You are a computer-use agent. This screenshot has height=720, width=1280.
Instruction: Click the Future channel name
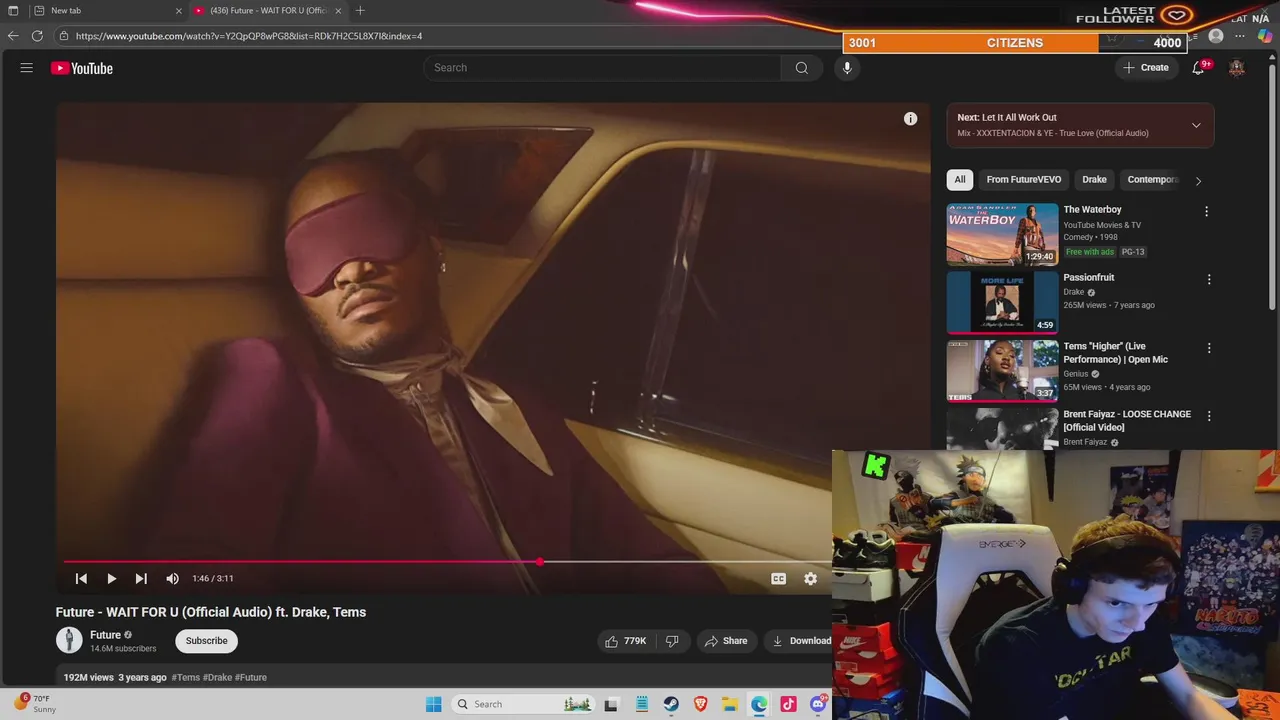tap(105, 635)
